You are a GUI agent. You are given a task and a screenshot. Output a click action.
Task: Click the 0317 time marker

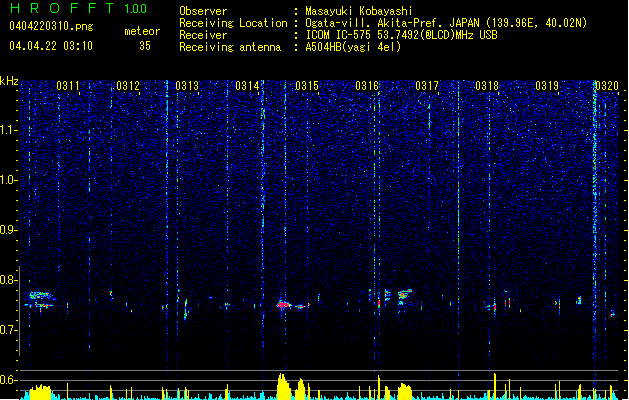tap(427, 86)
